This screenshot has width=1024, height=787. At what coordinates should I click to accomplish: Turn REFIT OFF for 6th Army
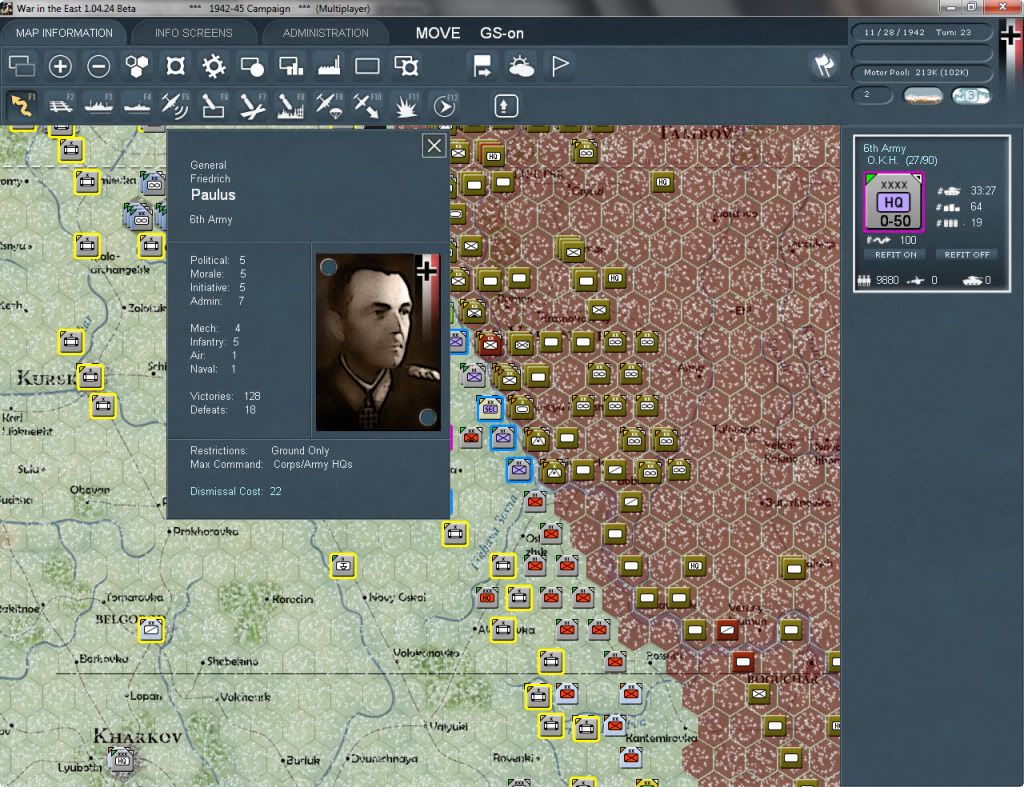point(967,255)
